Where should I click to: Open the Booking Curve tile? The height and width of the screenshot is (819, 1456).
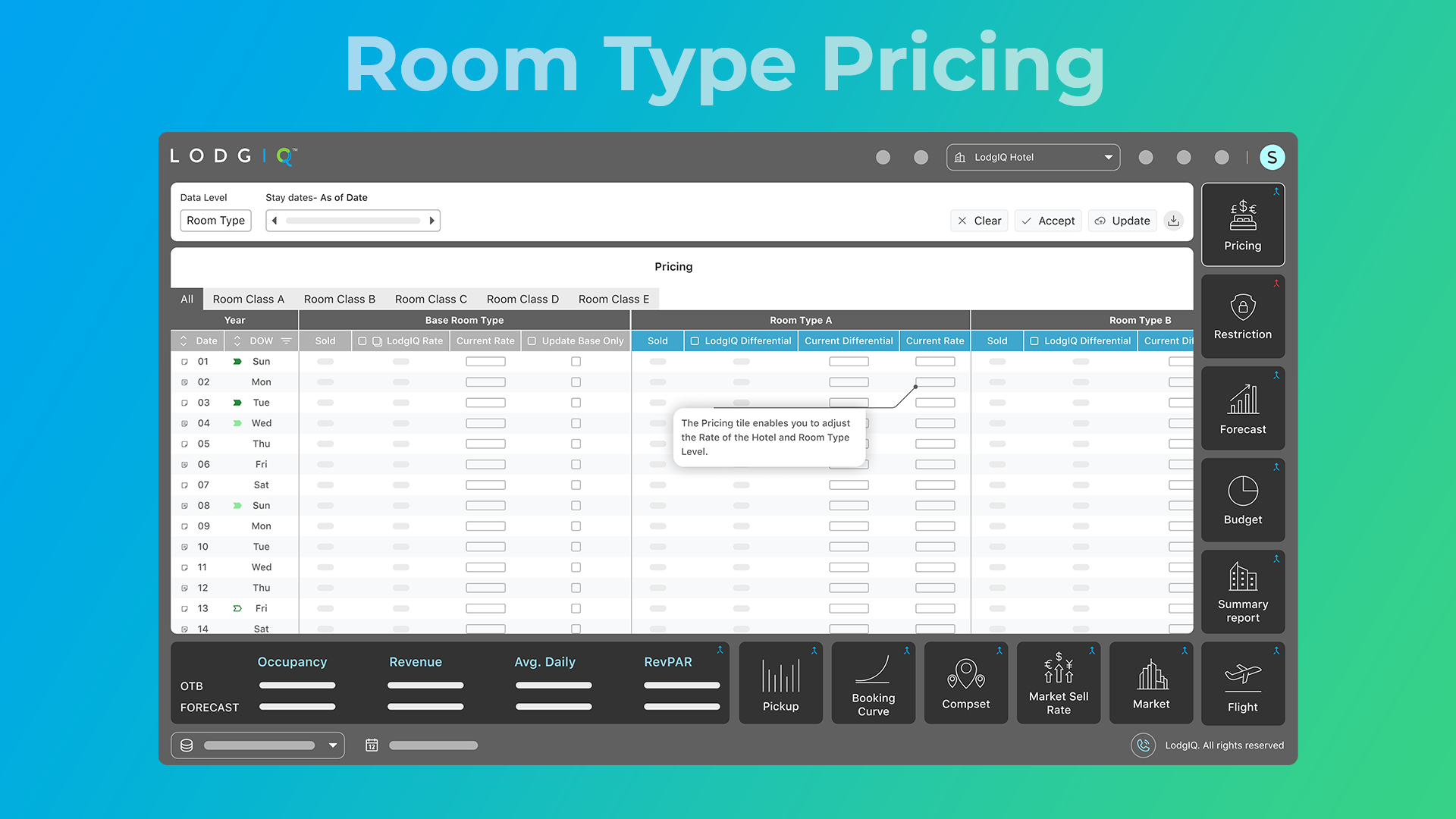(x=873, y=684)
